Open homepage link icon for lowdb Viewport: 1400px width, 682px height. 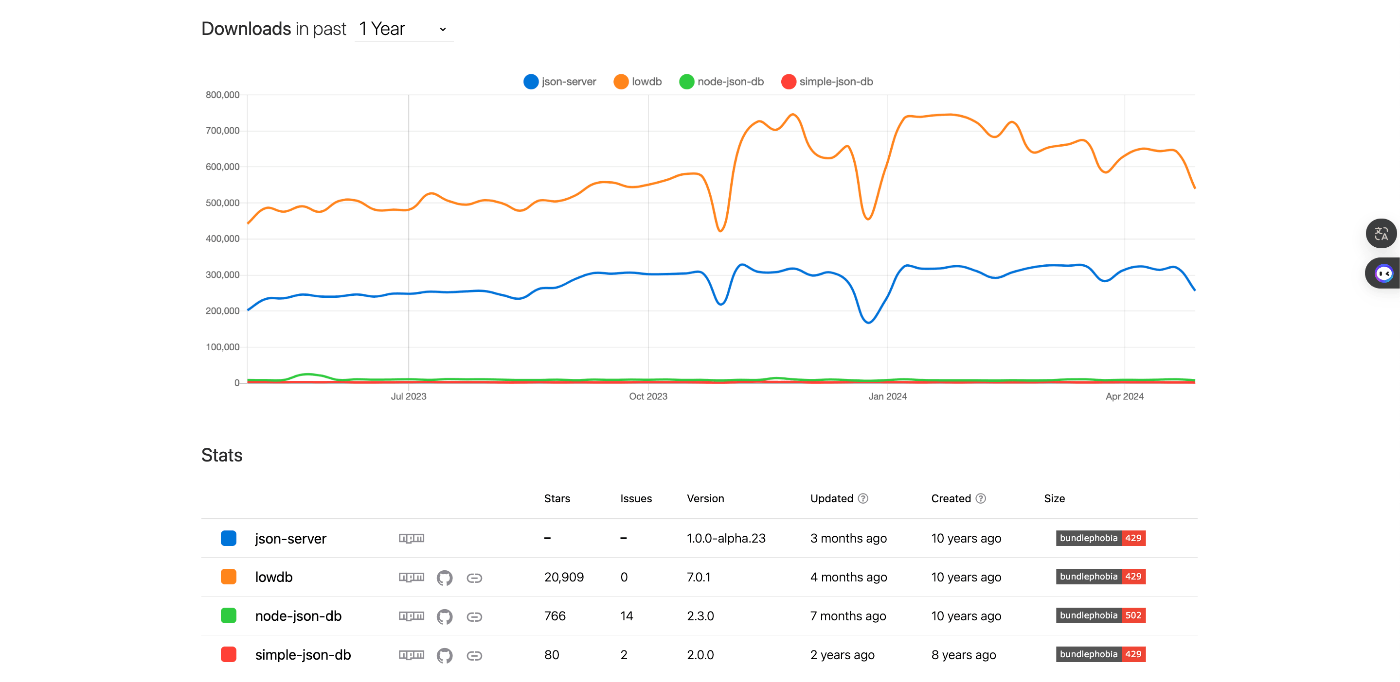click(475, 577)
